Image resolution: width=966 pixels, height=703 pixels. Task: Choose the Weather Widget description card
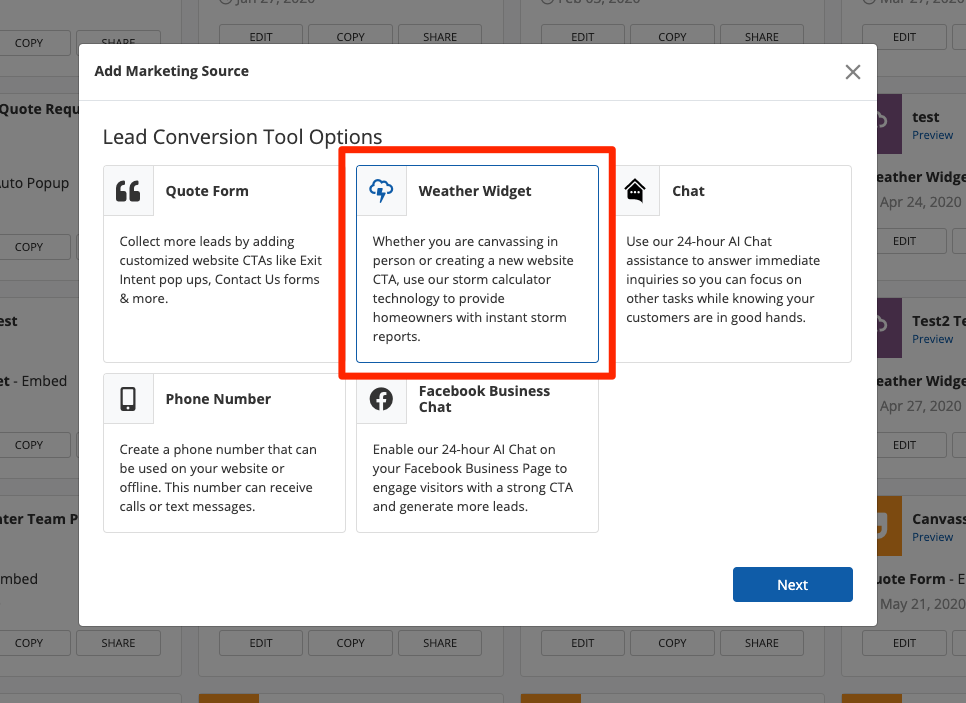click(x=477, y=290)
